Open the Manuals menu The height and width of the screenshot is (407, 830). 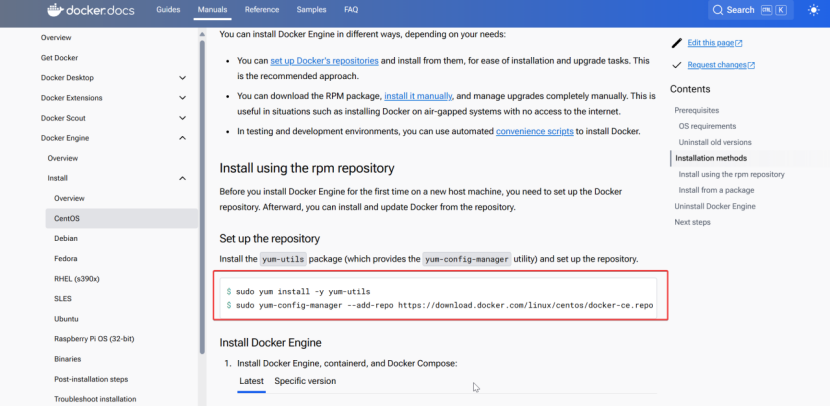(212, 10)
